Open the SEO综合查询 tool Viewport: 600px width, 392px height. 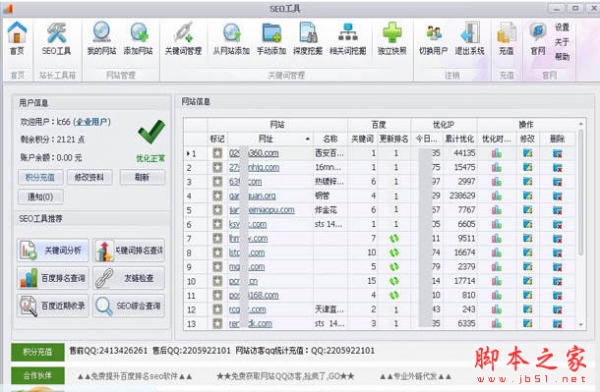coord(129,306)
